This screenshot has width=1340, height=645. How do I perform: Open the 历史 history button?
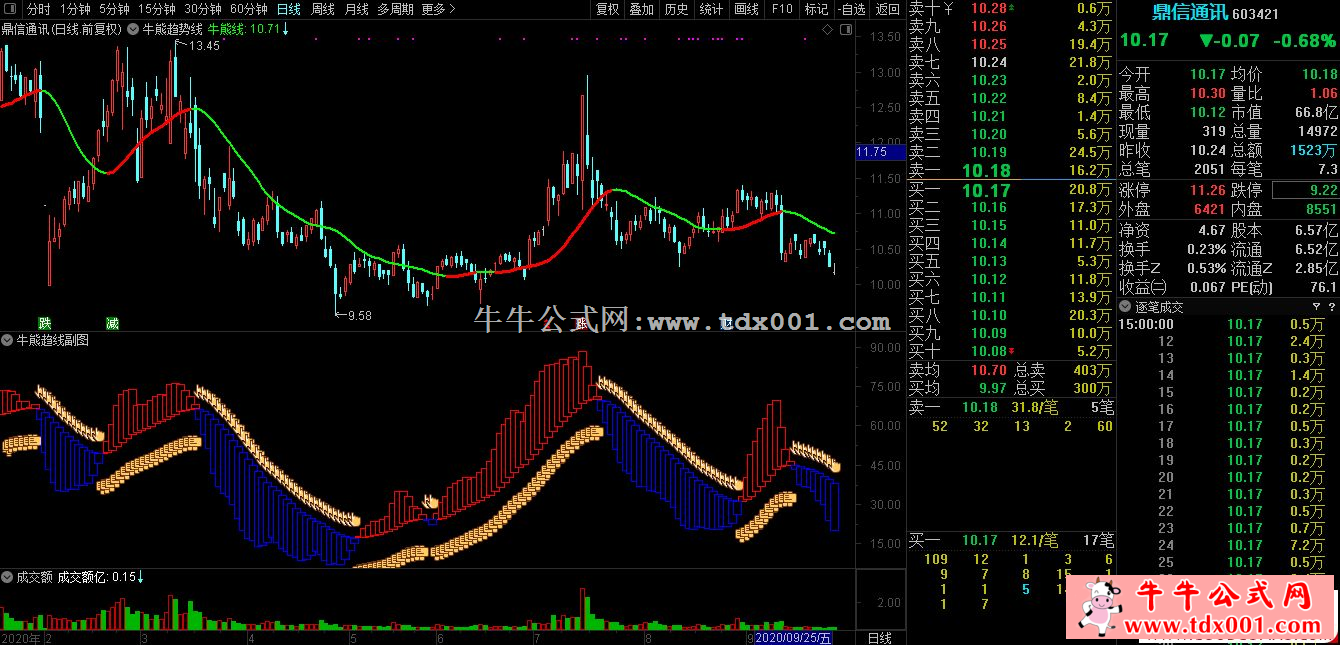tap(676, 9)
